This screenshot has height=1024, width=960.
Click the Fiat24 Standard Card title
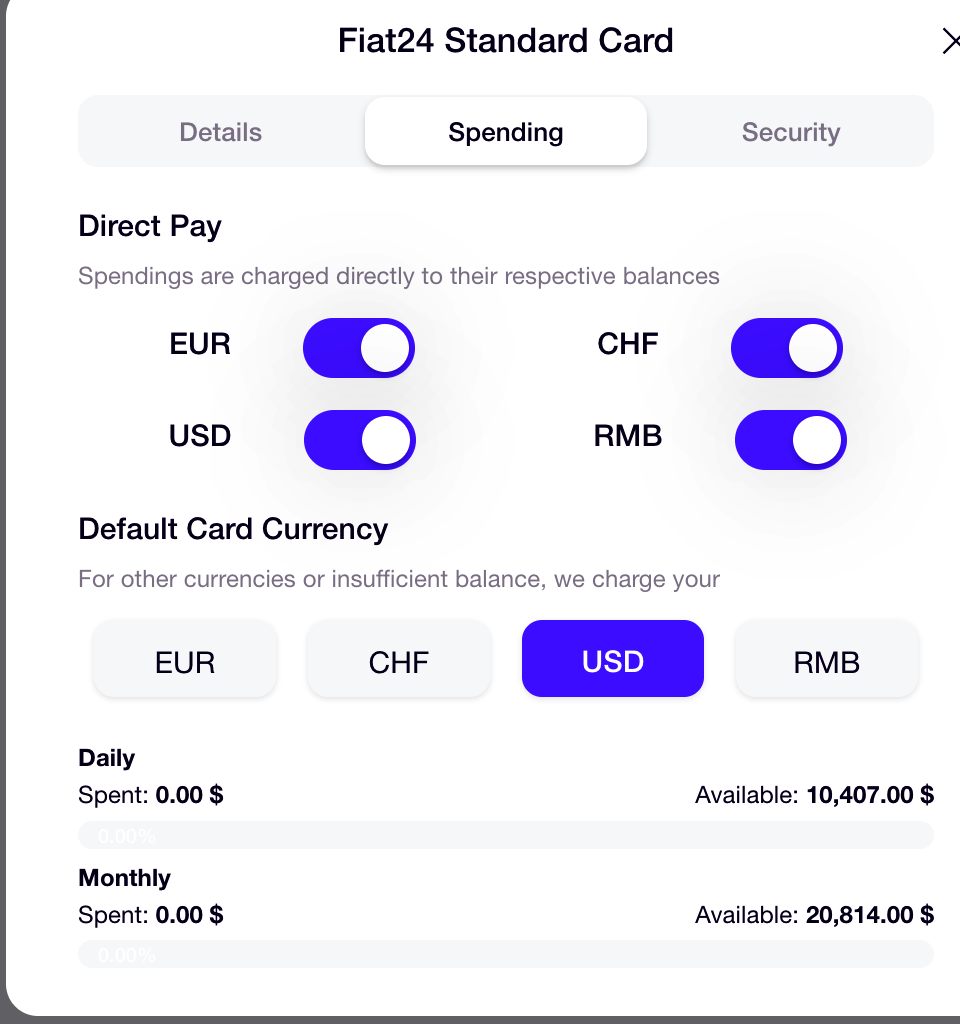(505, 41)
